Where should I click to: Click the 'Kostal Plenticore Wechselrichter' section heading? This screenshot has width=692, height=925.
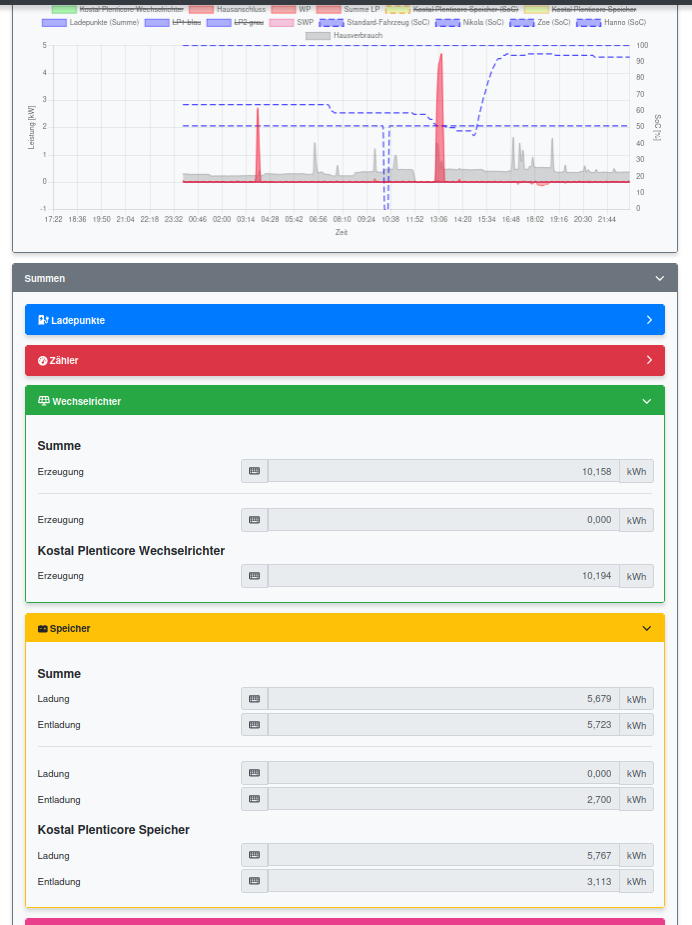pos(131,551)
